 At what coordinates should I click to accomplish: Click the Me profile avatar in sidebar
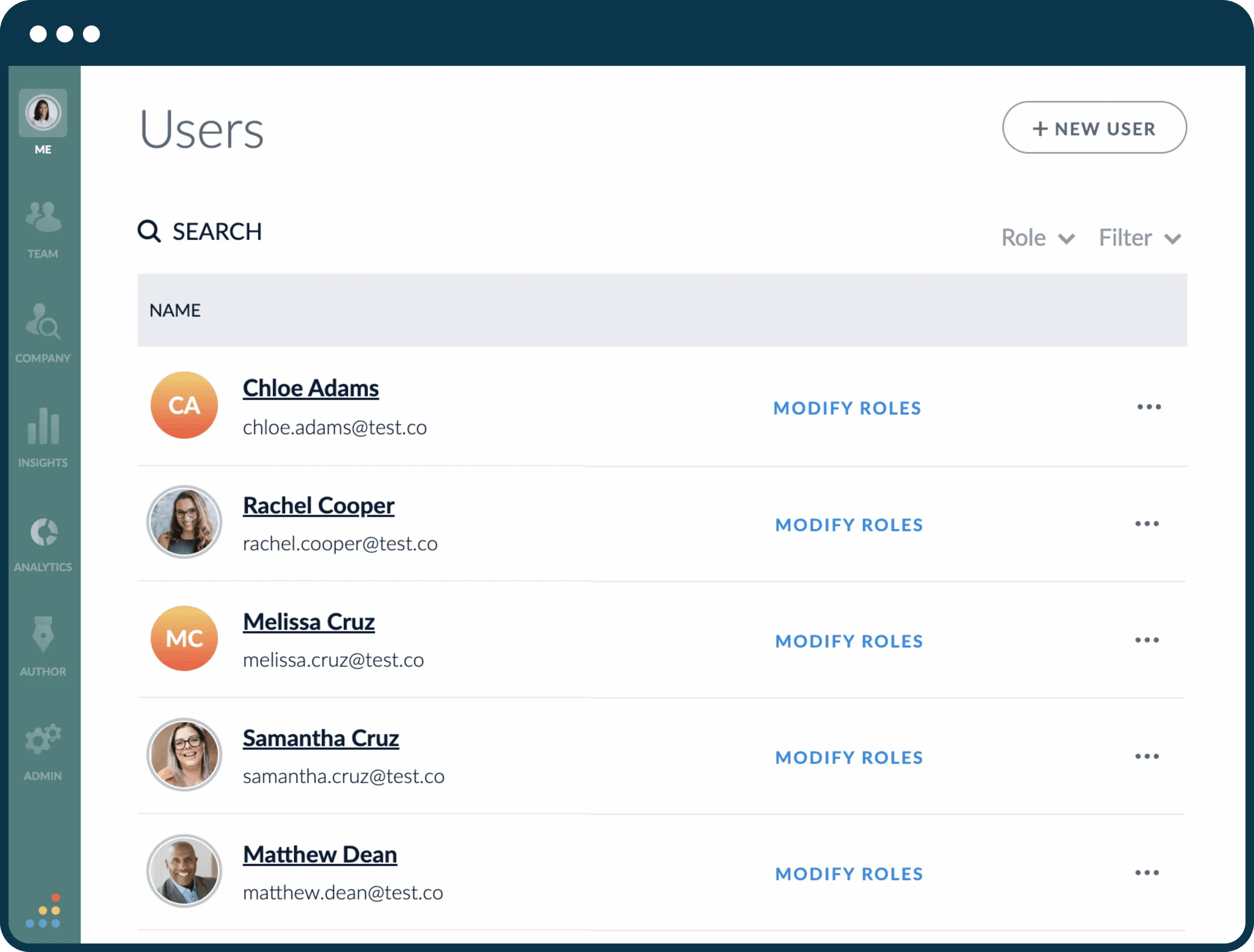(x=43, y=113)
